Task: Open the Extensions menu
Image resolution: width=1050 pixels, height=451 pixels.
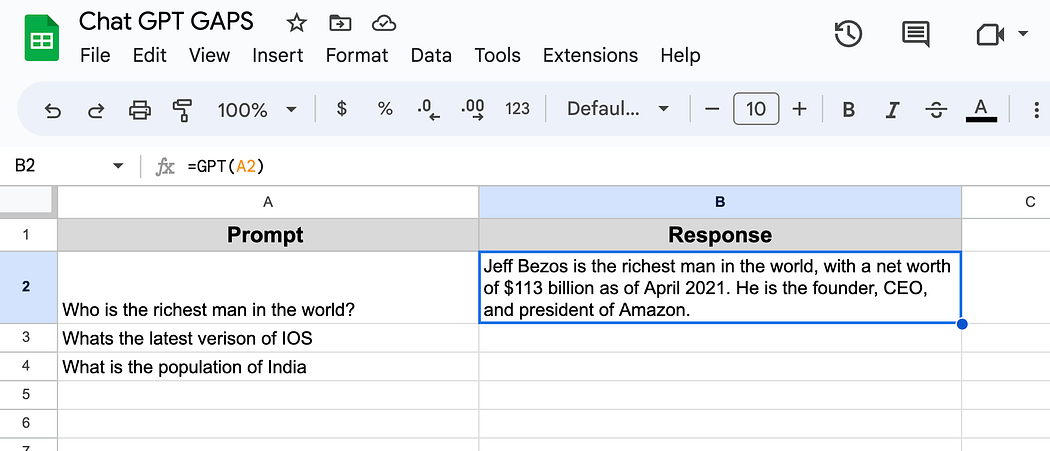Action: [x=590, y=55]
